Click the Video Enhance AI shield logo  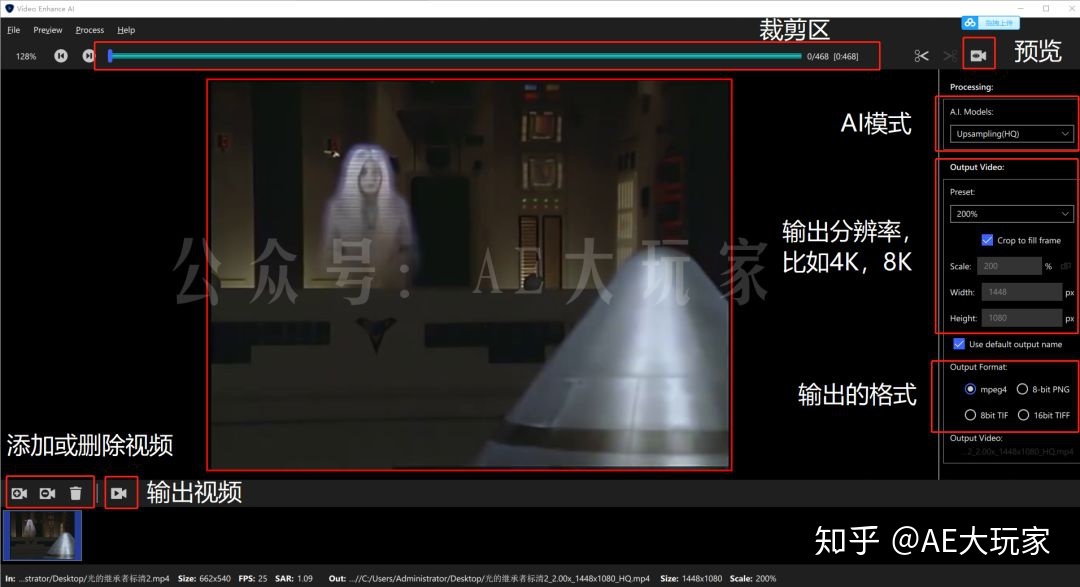9,8
